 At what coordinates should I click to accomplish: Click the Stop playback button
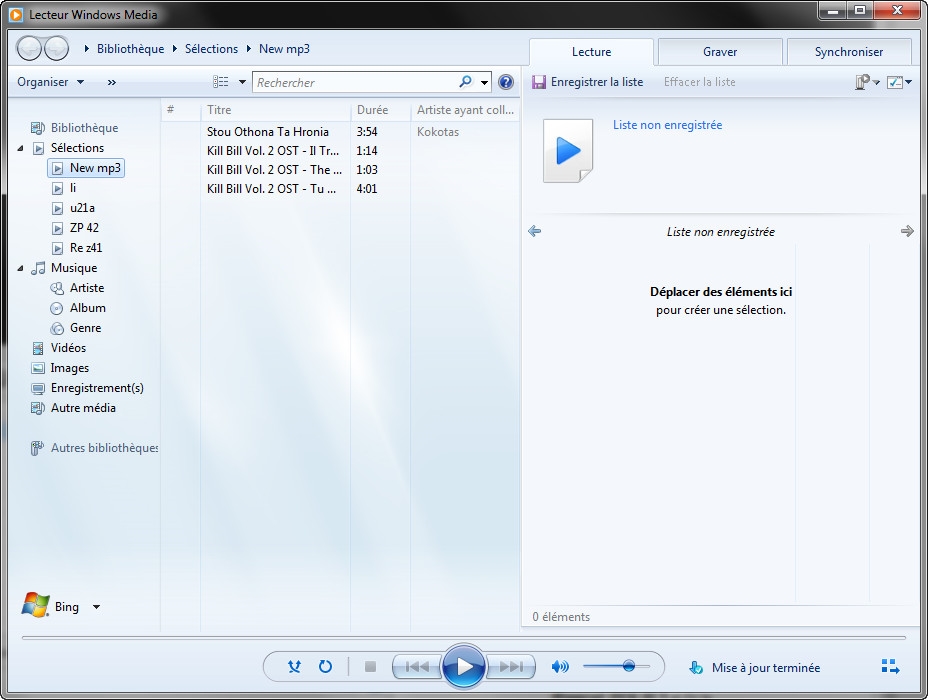point(370,667)
